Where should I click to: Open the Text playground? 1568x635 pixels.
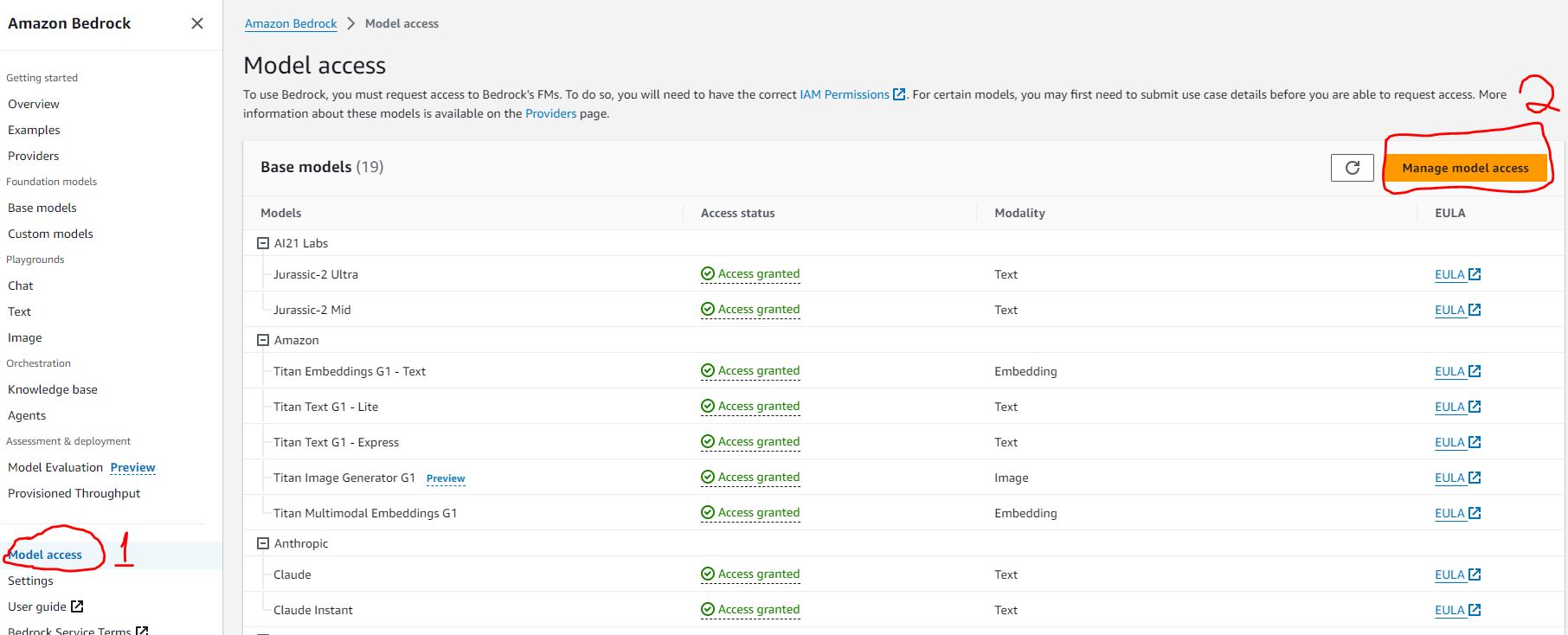click(19, 311)
